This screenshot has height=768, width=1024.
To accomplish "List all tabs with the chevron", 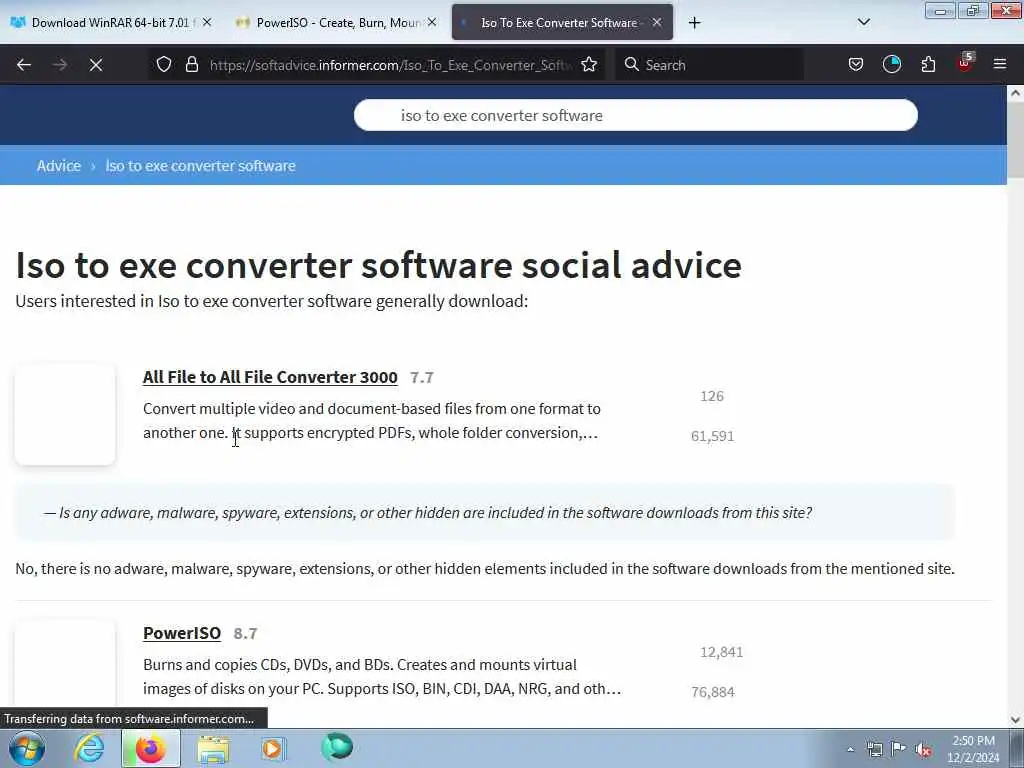I will 863,22.
